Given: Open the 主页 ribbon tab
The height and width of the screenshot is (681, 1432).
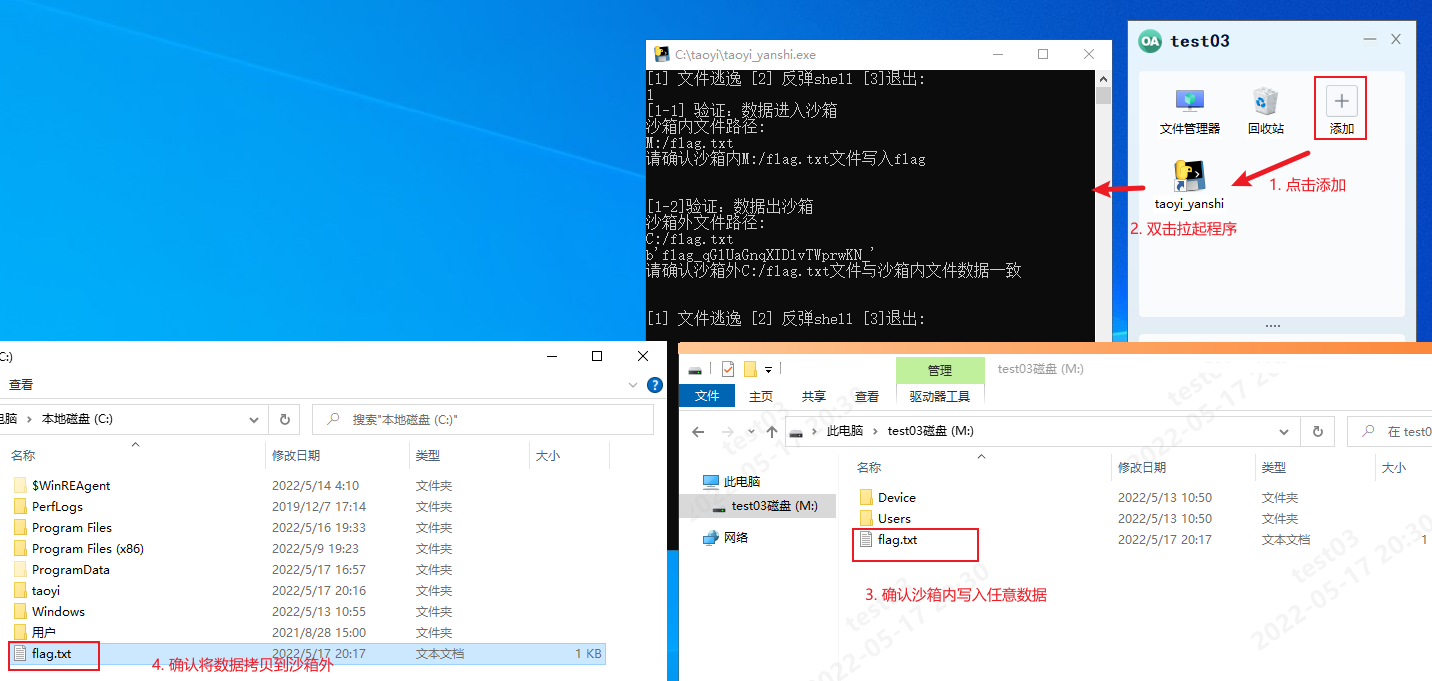Looking at the screenshot, I should 761,396.
